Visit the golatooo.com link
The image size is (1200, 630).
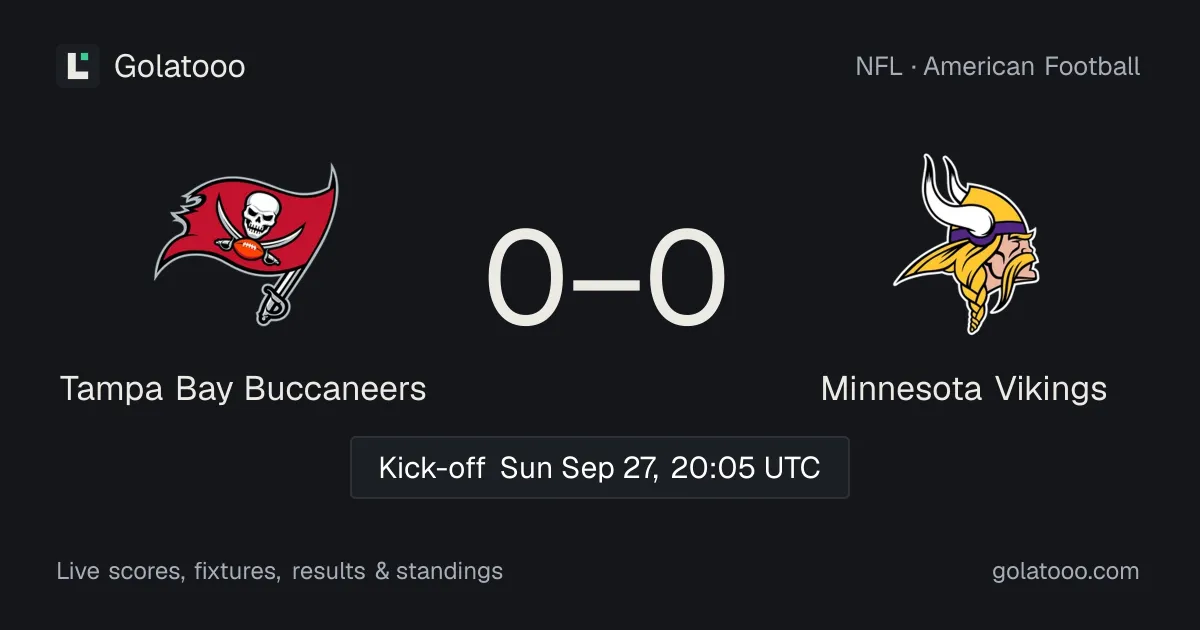pyautogui.click(x=1066, y=572)
